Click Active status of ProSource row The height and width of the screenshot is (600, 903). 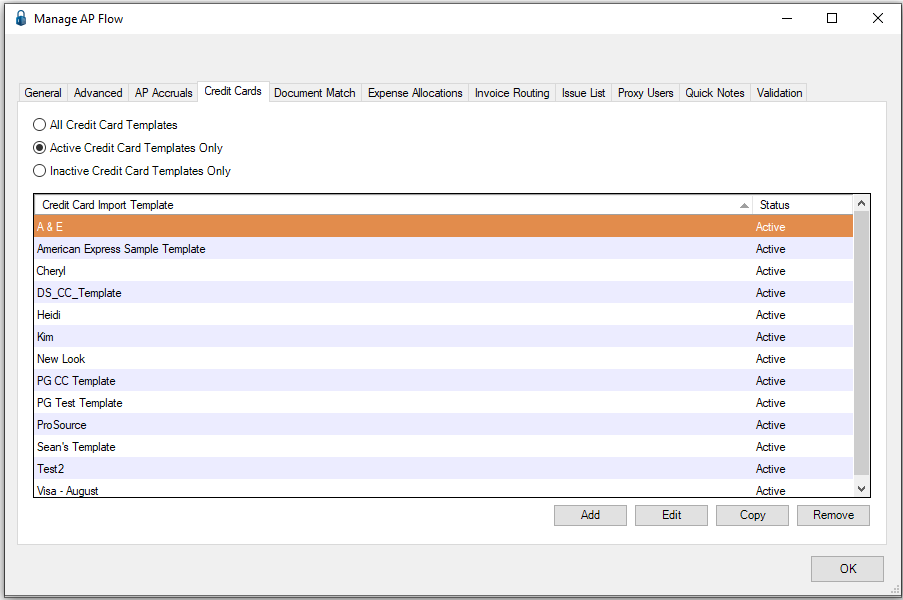(771, 425)
